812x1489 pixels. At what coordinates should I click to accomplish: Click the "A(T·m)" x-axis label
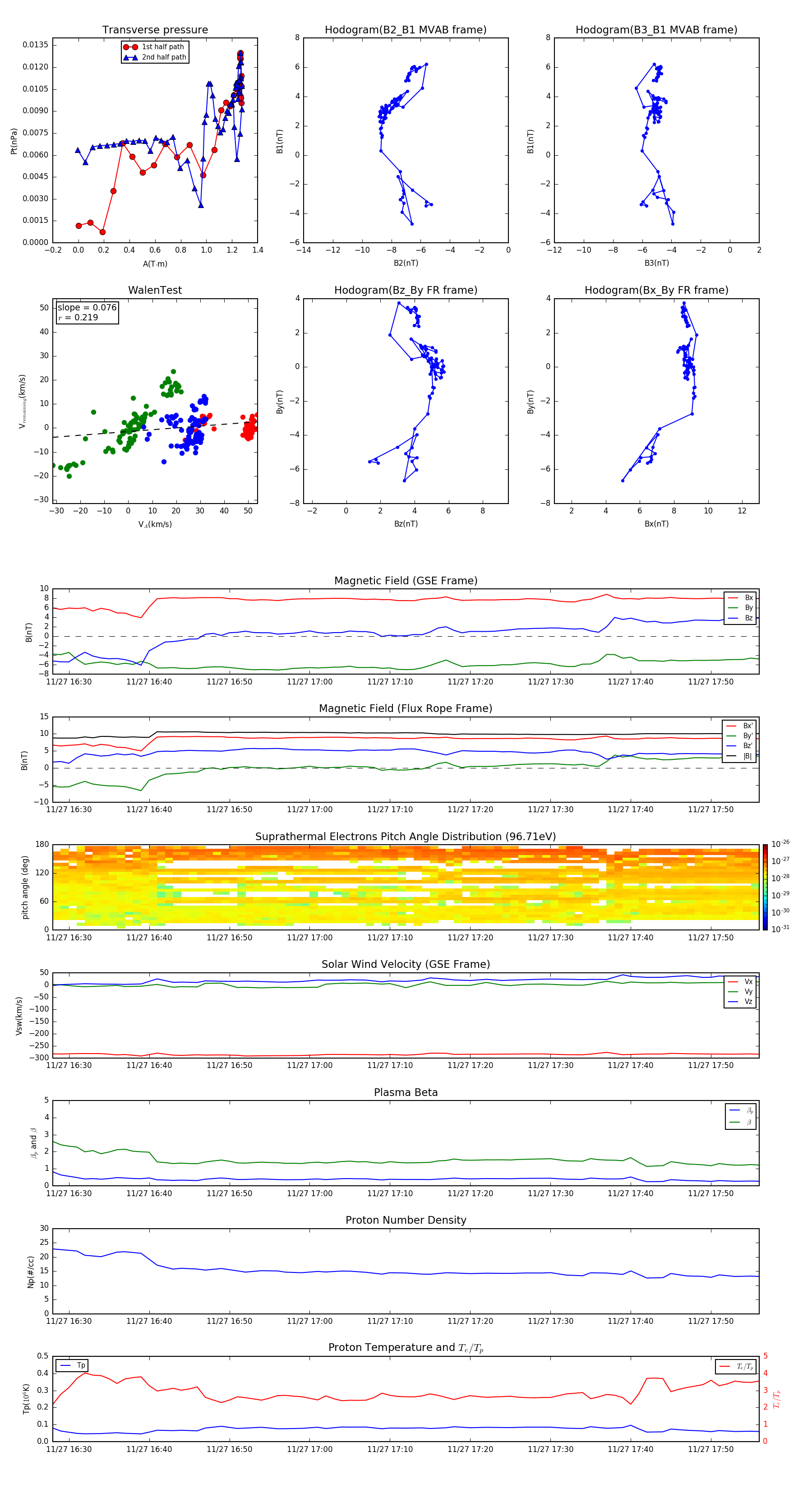tap(155, 264)
